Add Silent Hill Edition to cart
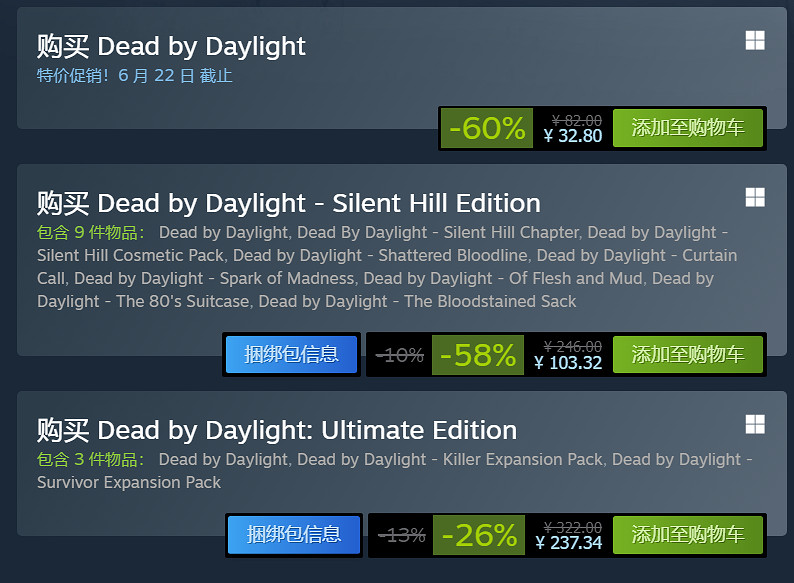Viewport: 794px width, 583px height. [687, 354]
